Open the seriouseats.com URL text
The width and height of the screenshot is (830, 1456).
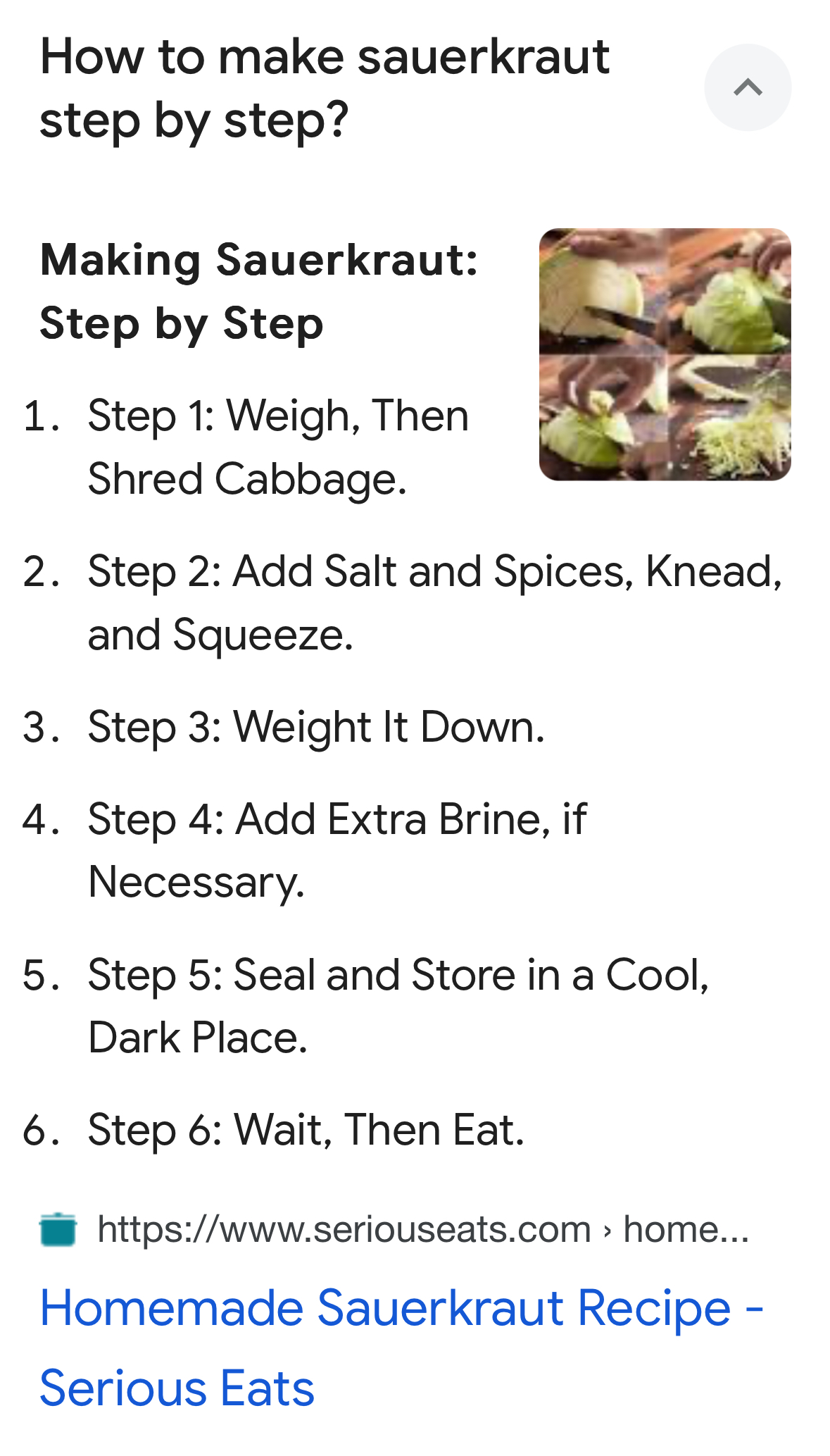point(344,1229)
